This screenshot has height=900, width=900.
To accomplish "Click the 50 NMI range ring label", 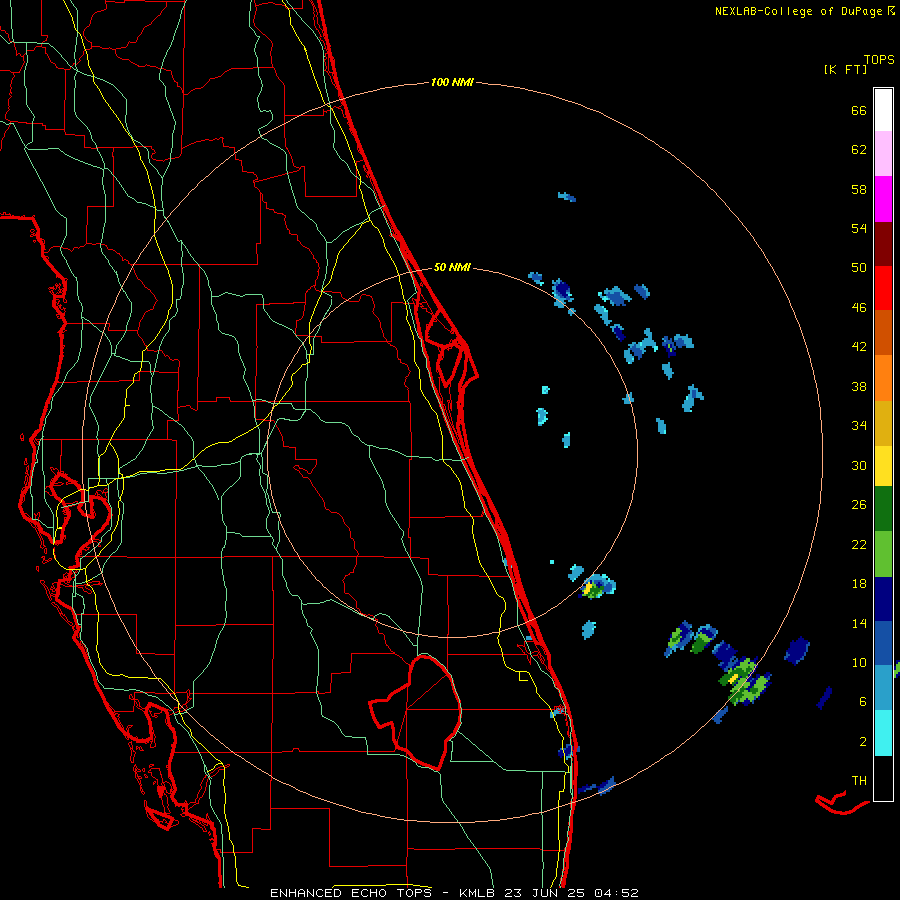I will click(x=452, y=267).
